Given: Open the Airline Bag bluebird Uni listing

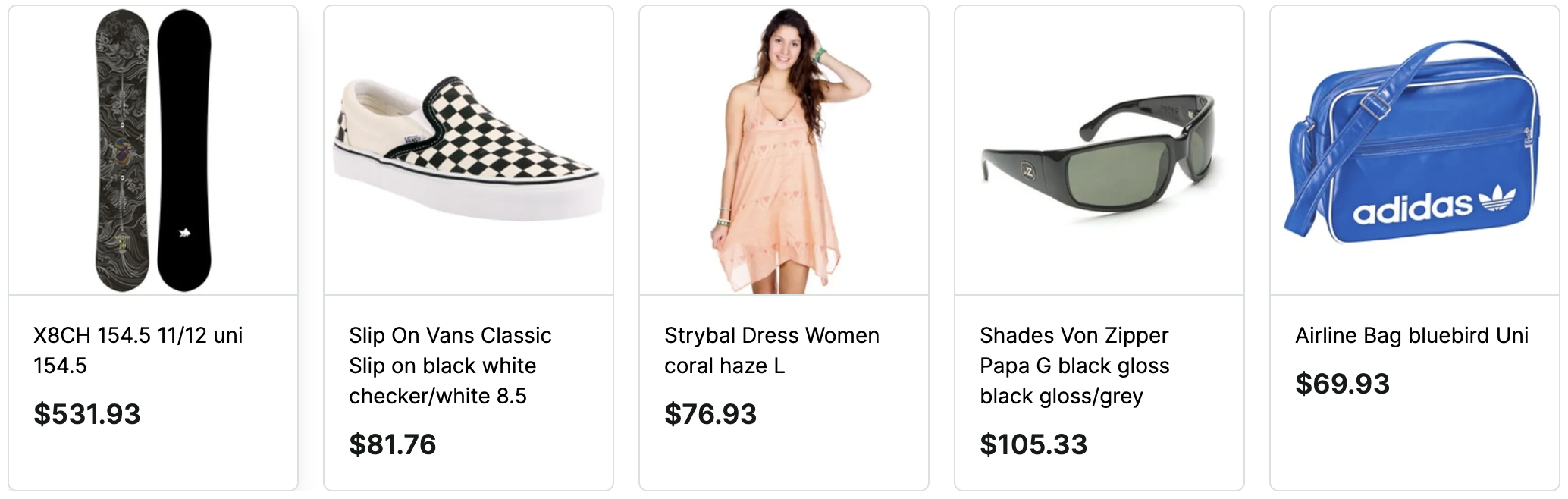Looking at the screenshot, I should 1412,335.
